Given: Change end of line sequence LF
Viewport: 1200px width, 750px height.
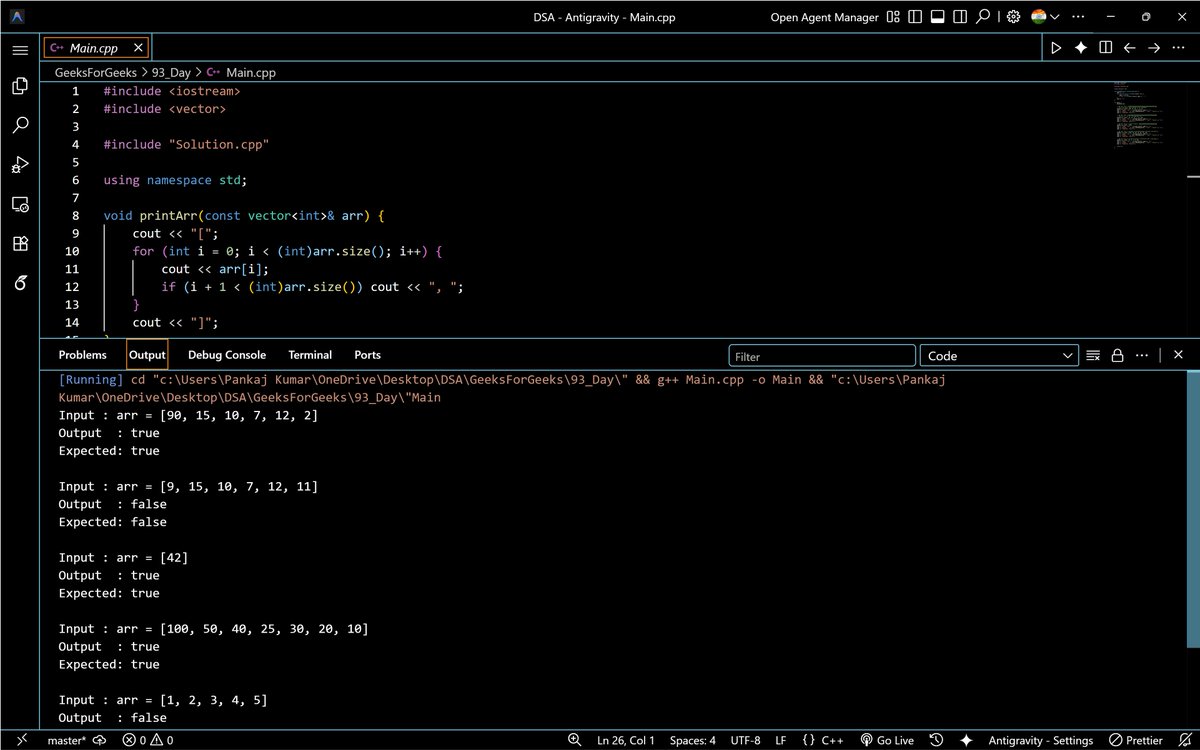Looking at the screenshot, I should pos(781,740).
